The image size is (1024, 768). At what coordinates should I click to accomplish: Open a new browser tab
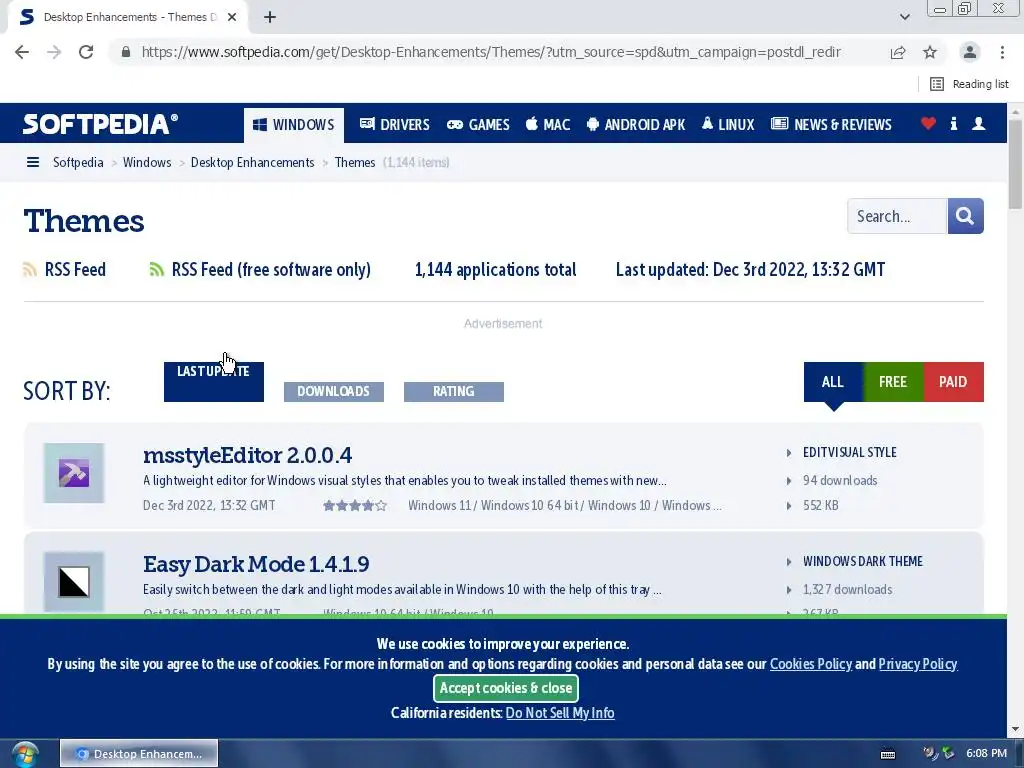[x=270, y=17]
